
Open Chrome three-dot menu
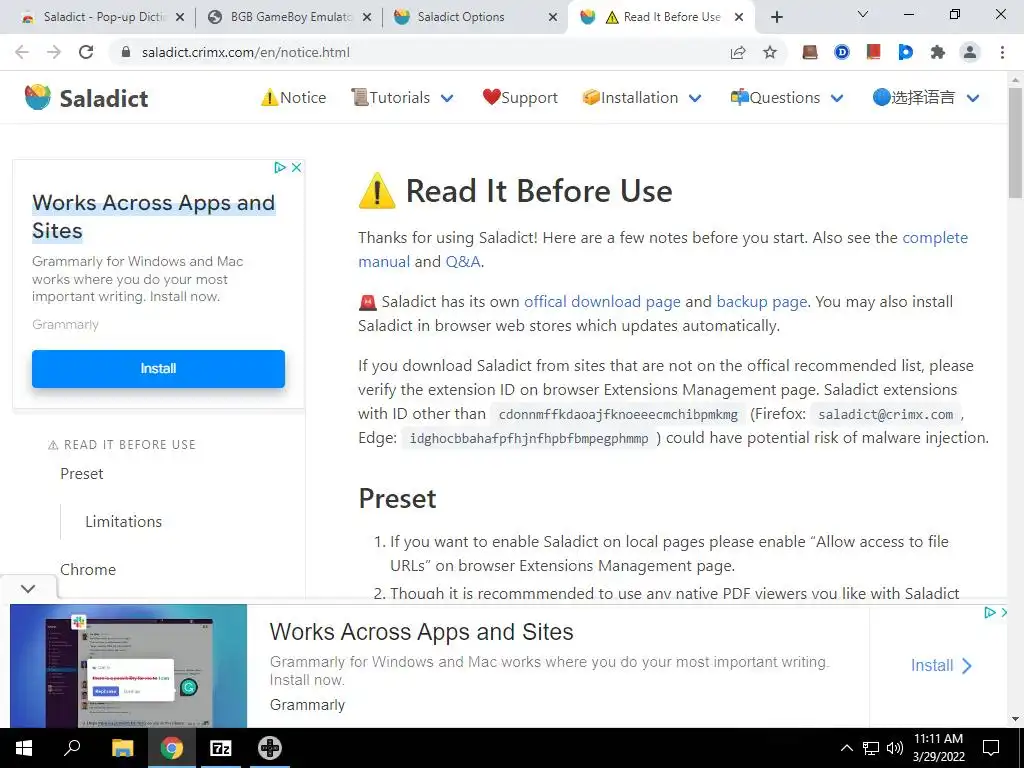(1002, 52)
